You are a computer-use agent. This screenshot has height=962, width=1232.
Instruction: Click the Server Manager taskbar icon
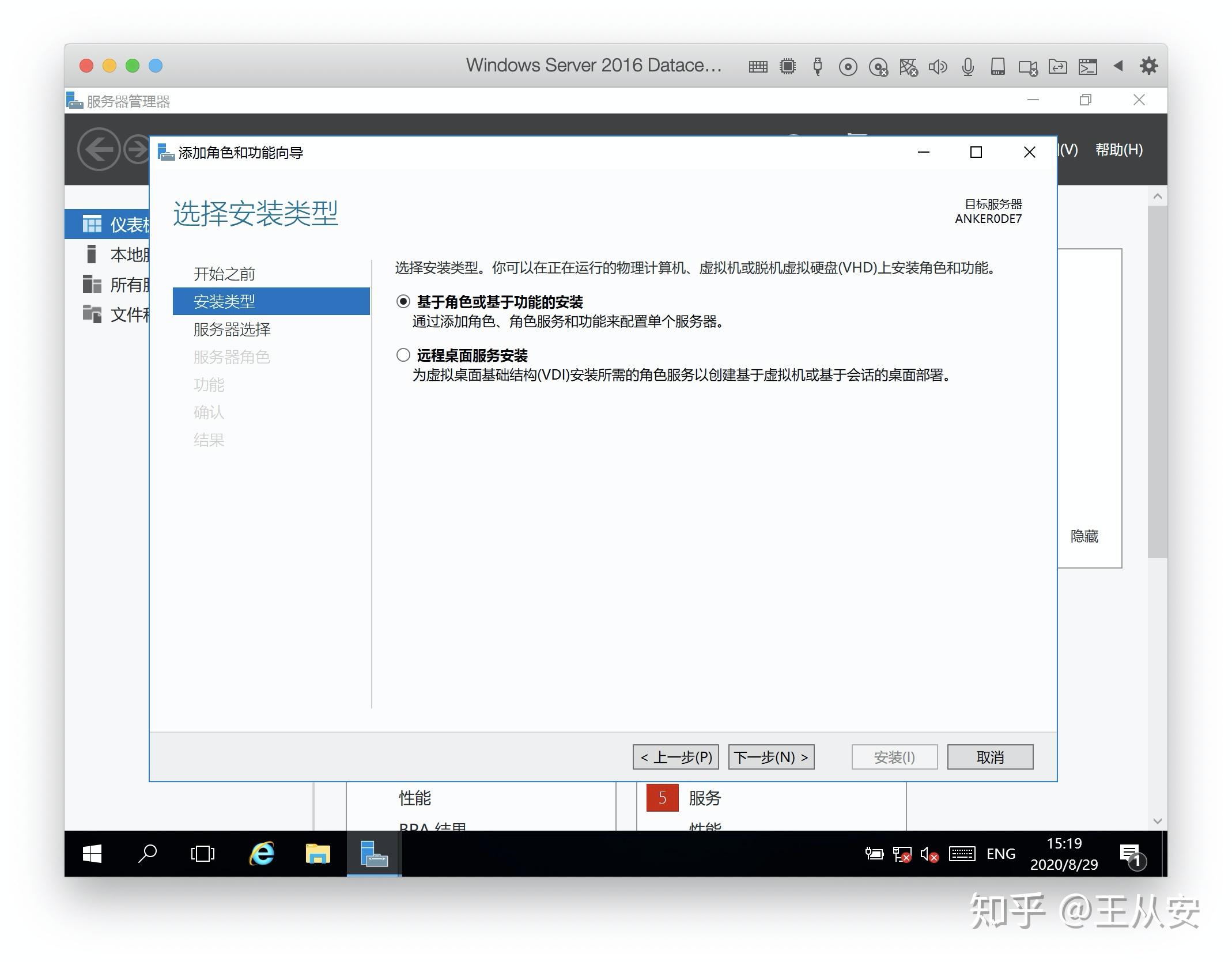373,854
